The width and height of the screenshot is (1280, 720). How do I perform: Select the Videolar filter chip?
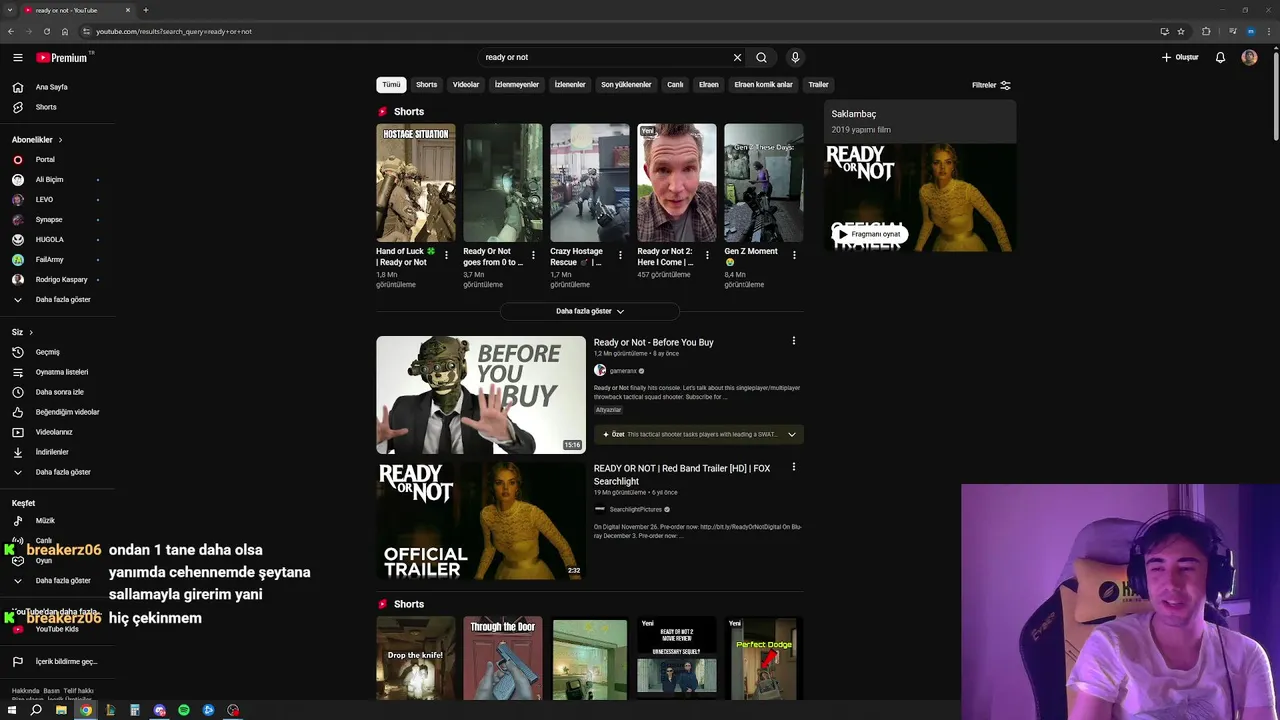(x=466, y=85)
